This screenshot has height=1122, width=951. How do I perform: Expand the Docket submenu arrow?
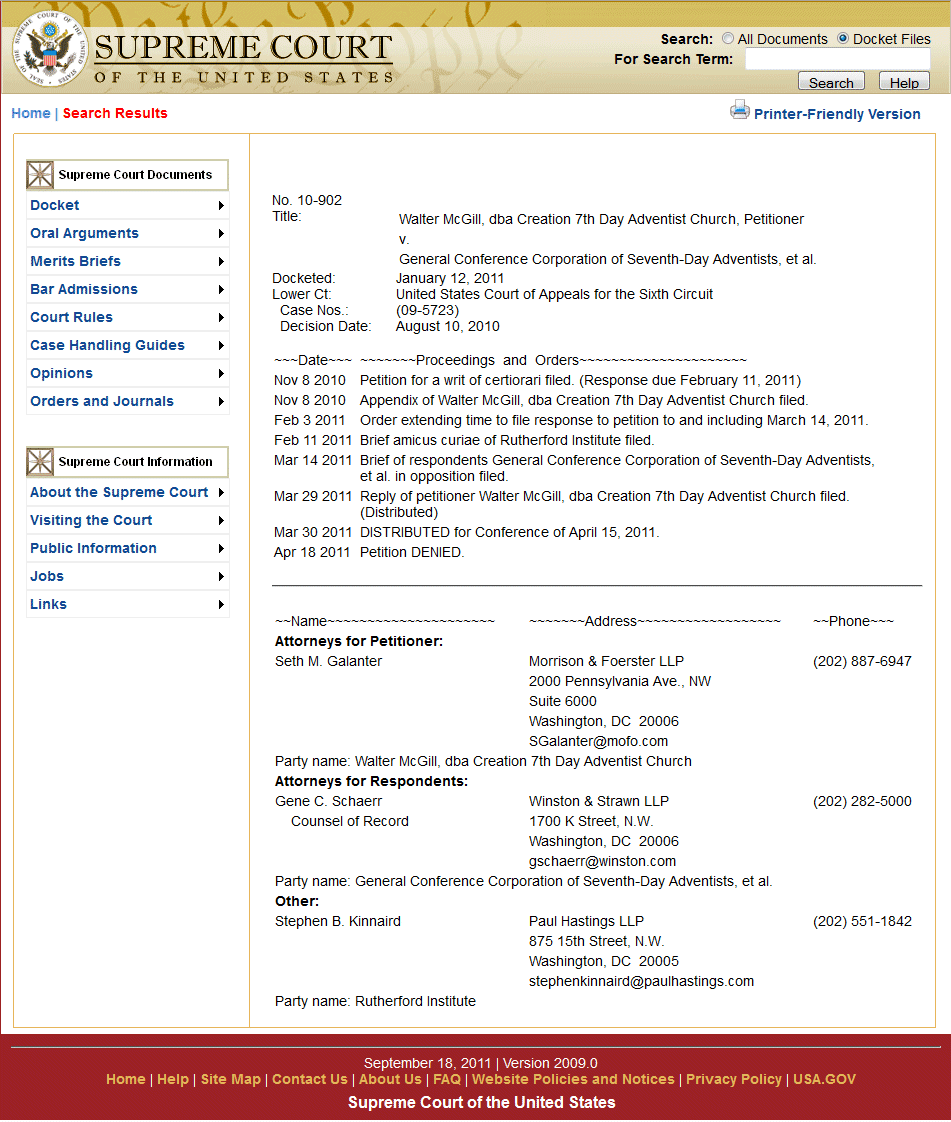pos(221,206)
